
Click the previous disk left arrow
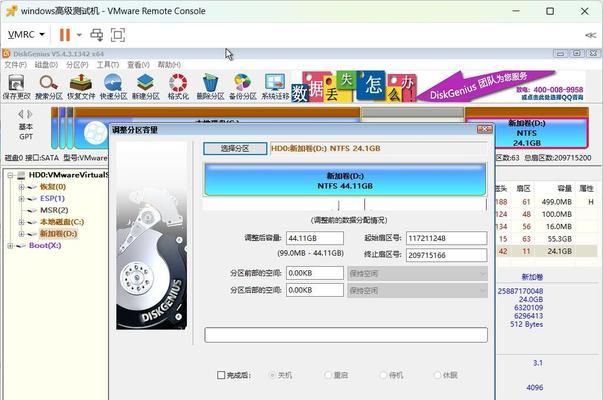click(21, 114)
